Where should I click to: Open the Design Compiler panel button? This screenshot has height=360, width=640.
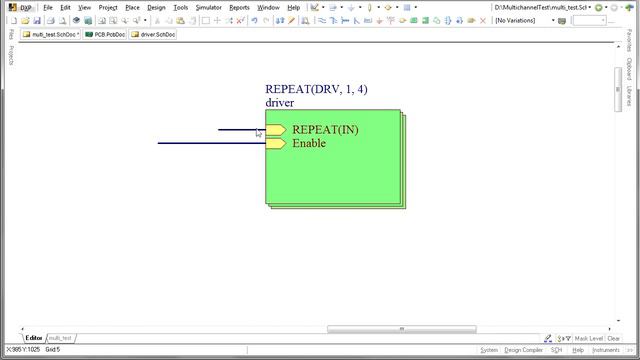tap(524, 350)
